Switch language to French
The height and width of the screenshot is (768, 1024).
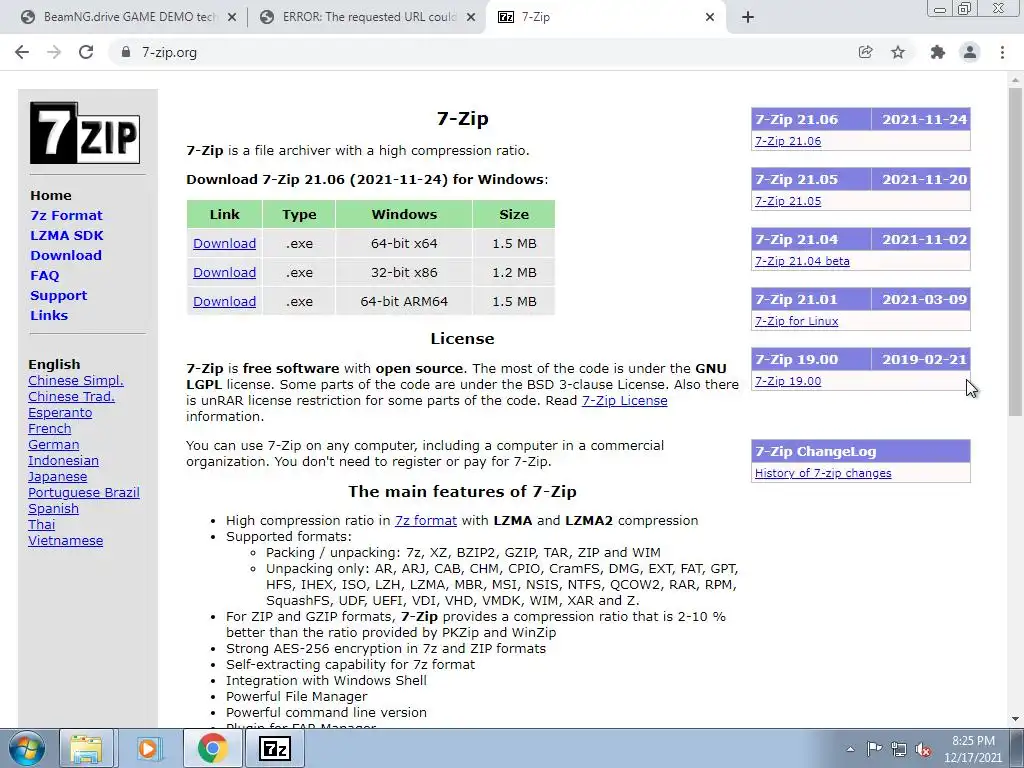pyautogui.click(x=50, y=428)
